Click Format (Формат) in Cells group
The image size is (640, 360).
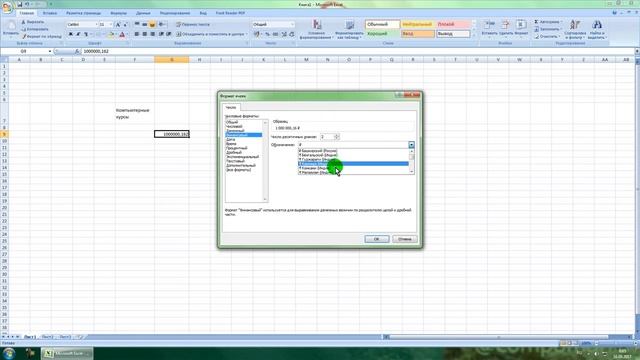[521, 28]
